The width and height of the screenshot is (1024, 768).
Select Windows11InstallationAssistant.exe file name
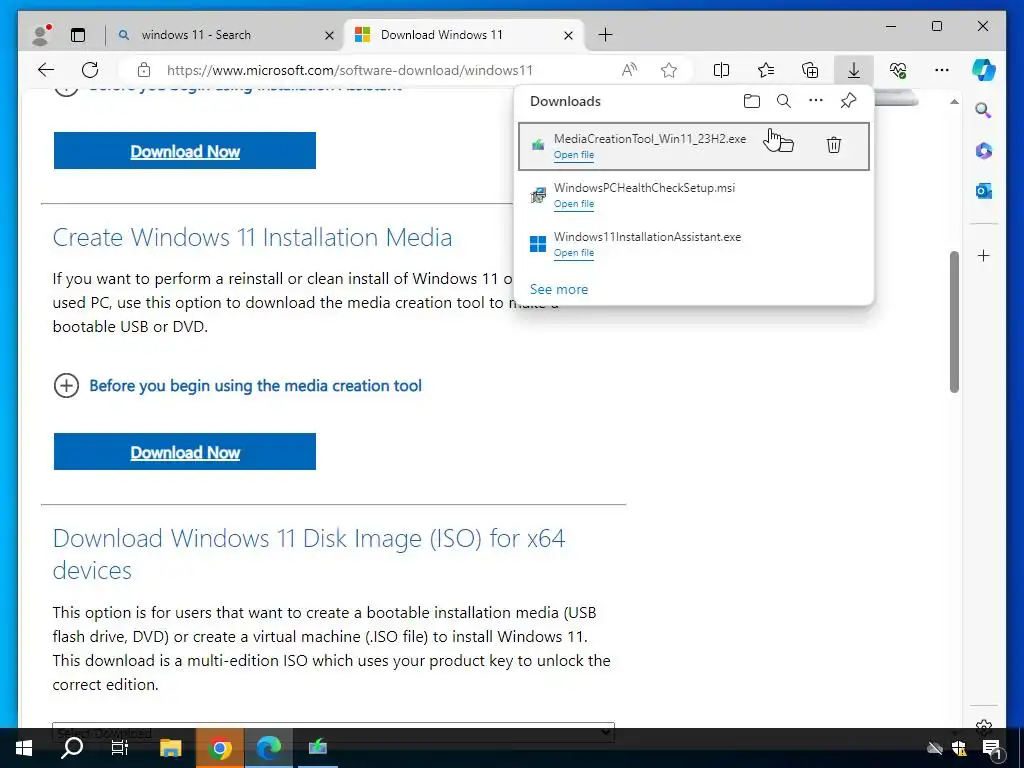[x=647, y=237]
